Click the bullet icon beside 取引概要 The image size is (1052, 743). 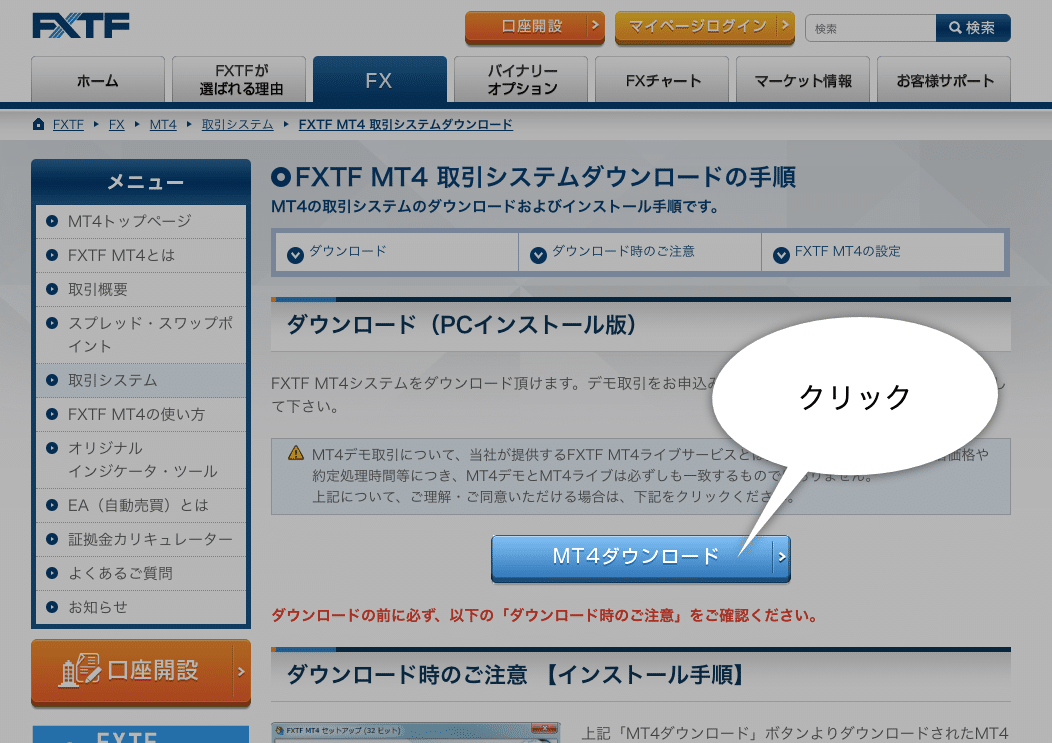pos(52,289)
